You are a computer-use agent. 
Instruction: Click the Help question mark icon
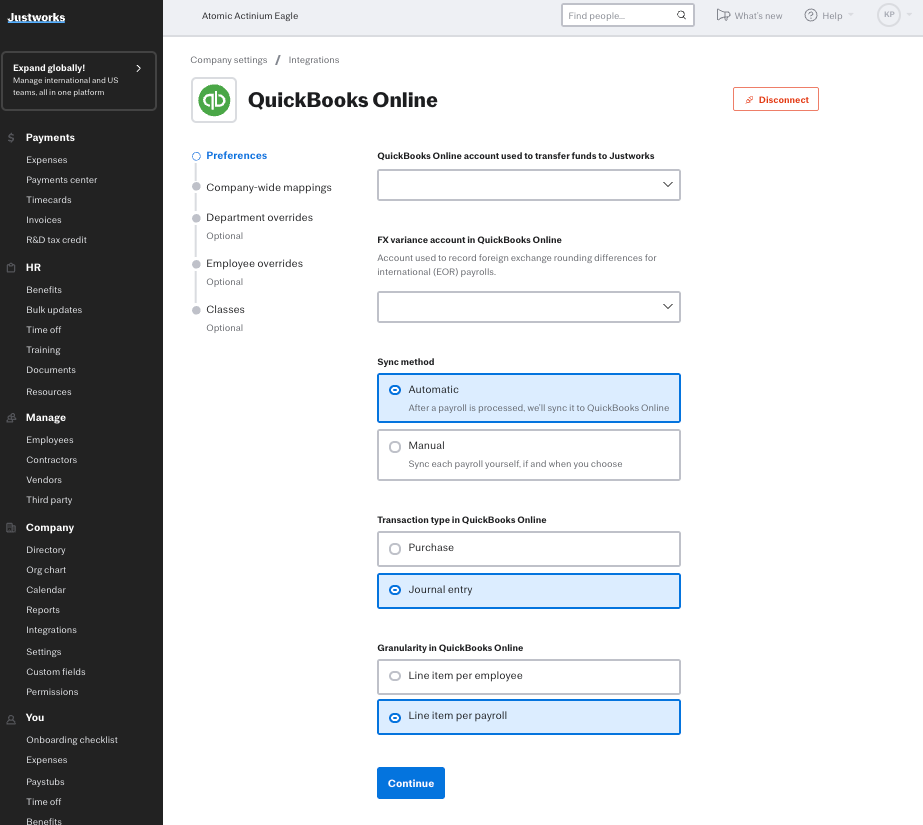pyautogui.click(x=810, y=16)
